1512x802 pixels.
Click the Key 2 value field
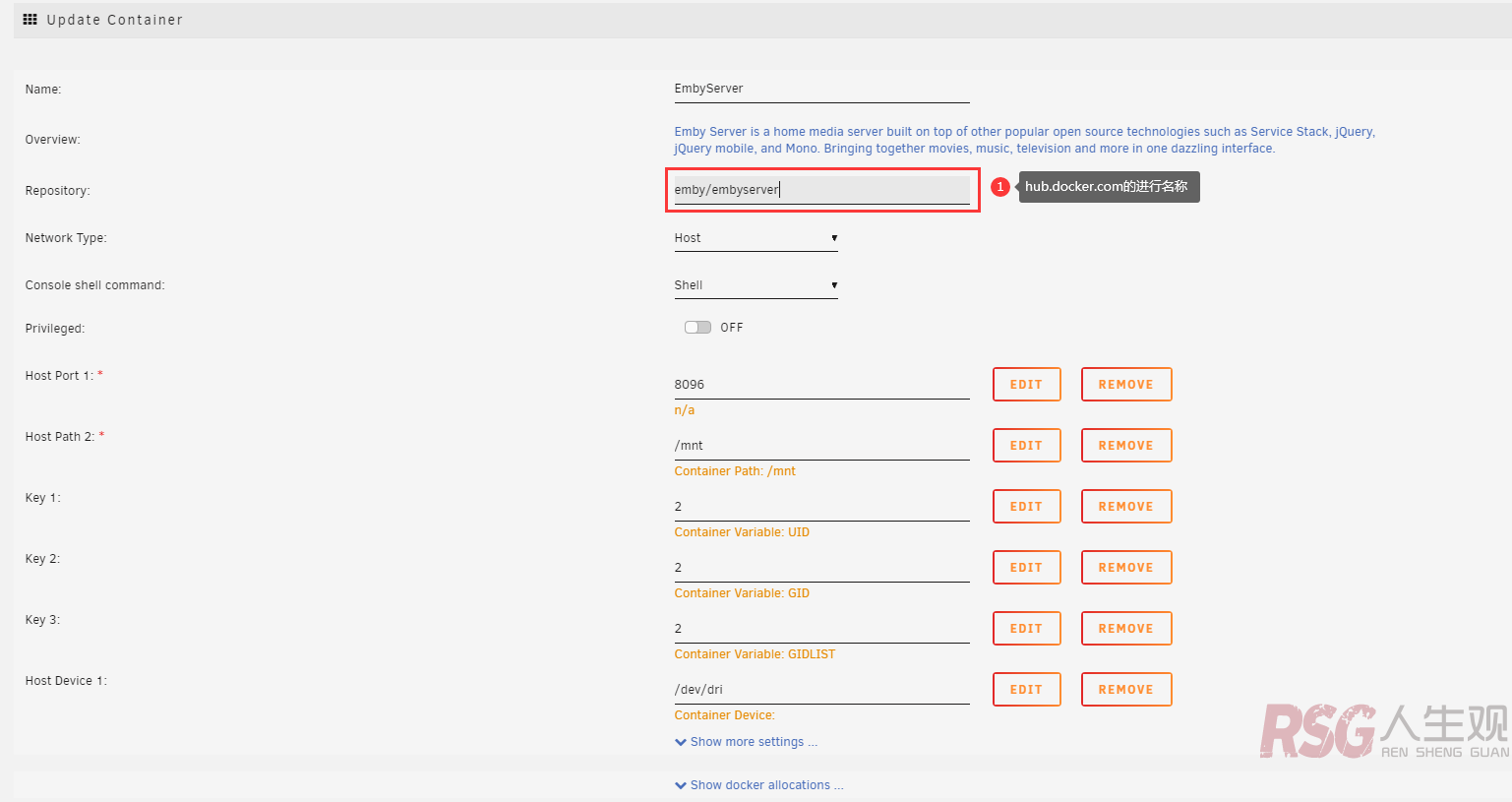pos(821,568)
